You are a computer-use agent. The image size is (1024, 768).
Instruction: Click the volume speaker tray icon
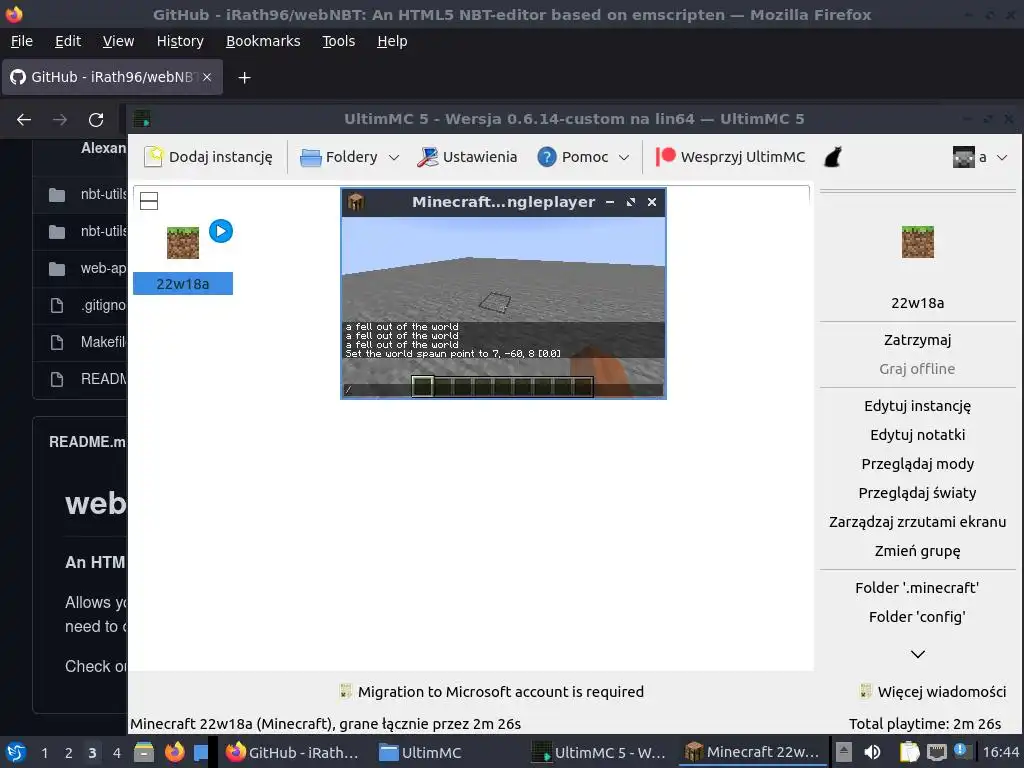click(872, 752)
